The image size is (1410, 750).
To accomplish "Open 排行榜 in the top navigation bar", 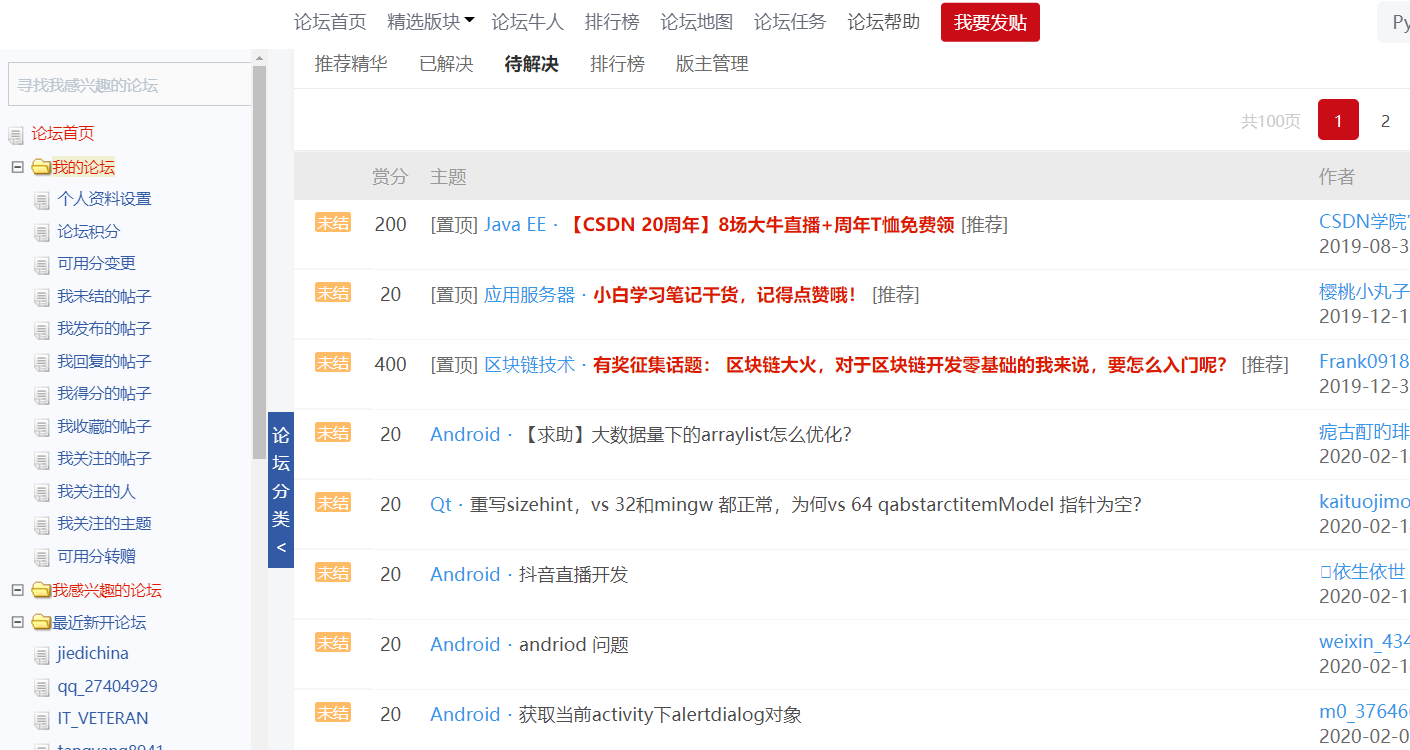I will coord(612,22).
